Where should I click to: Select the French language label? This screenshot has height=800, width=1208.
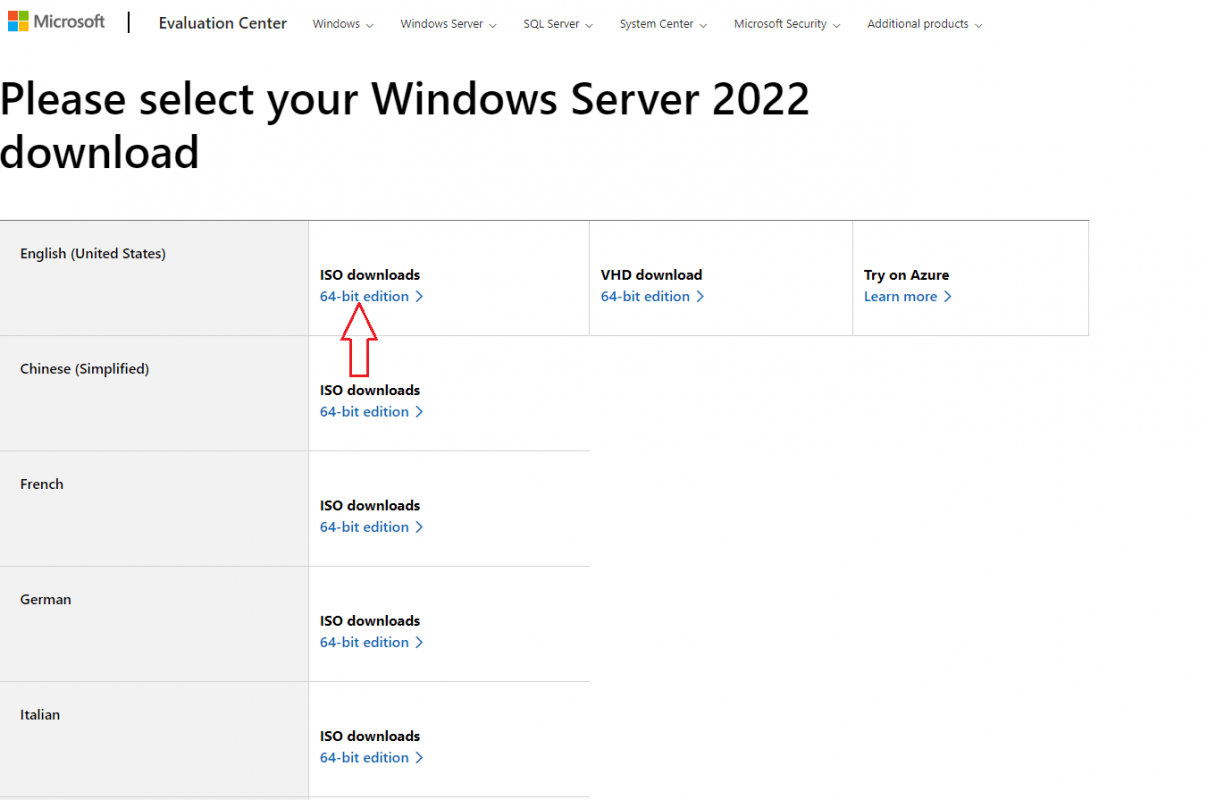pyautogui.click(x=42, y=484)
